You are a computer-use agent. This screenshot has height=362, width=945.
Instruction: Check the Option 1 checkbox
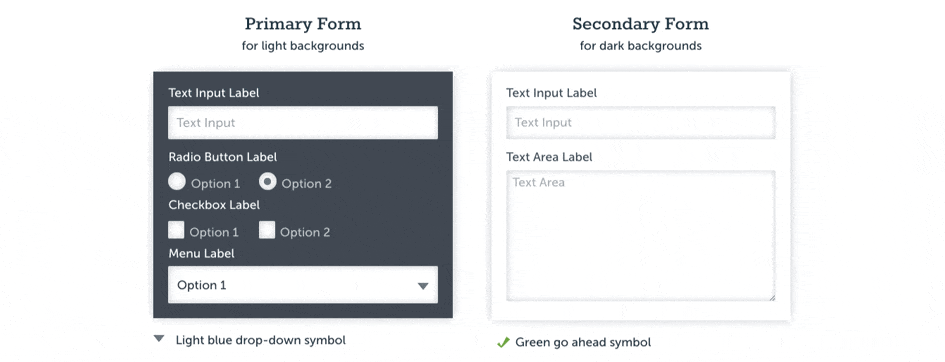coord(176,230)
